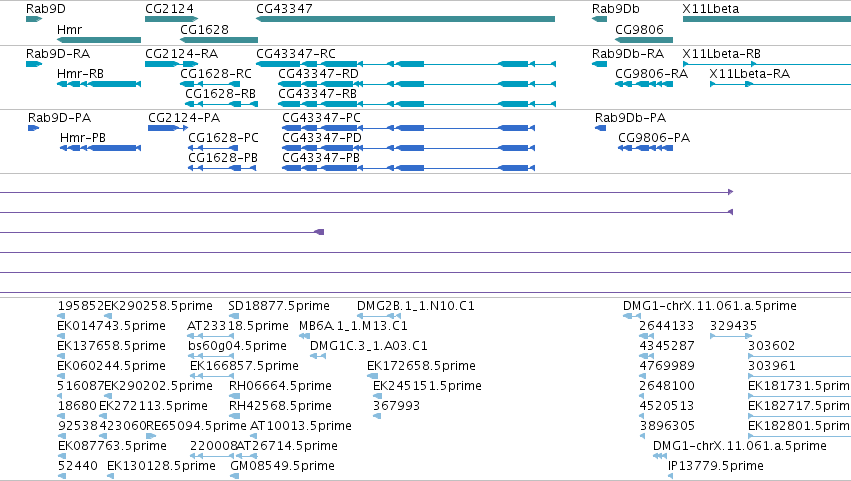Click feature label 303961
The image size is (851, 481).
pyautogui.click(x=772, y=366)
